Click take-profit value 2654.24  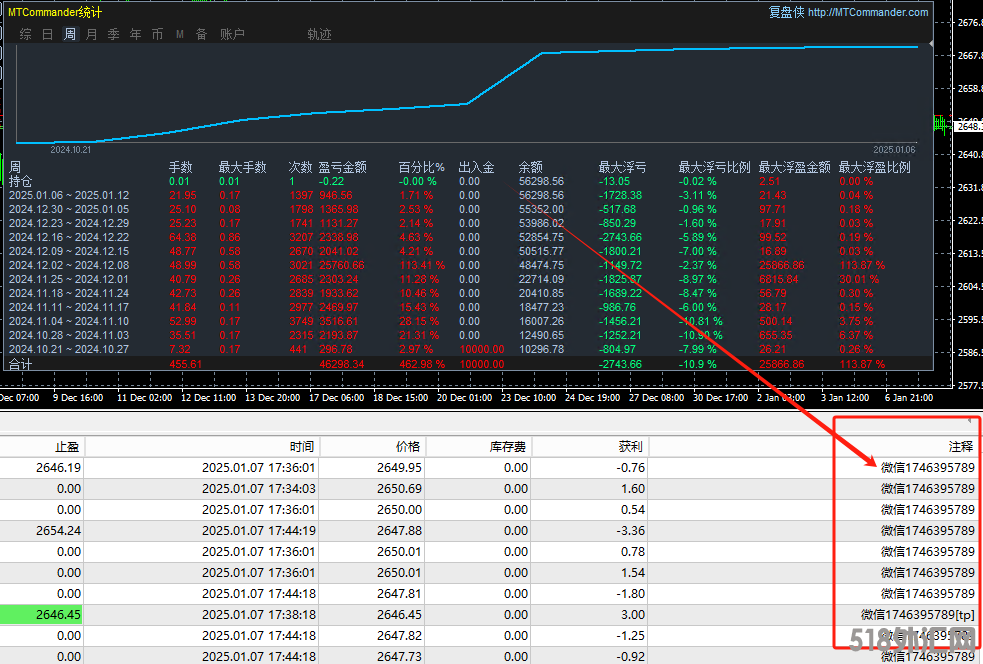point(58,530)
